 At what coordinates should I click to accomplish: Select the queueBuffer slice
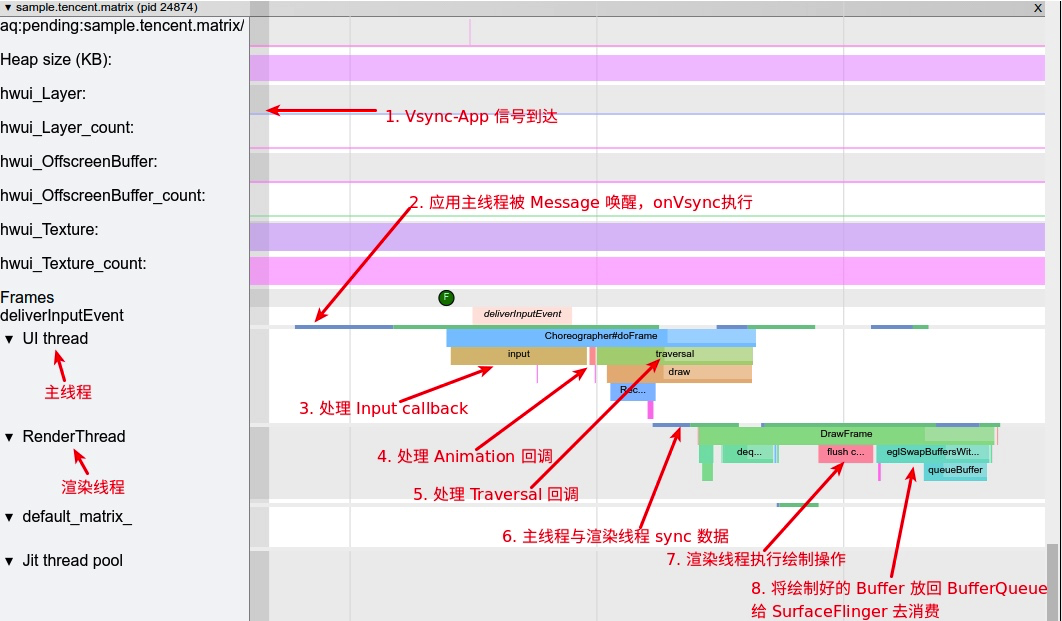point(954,470)
